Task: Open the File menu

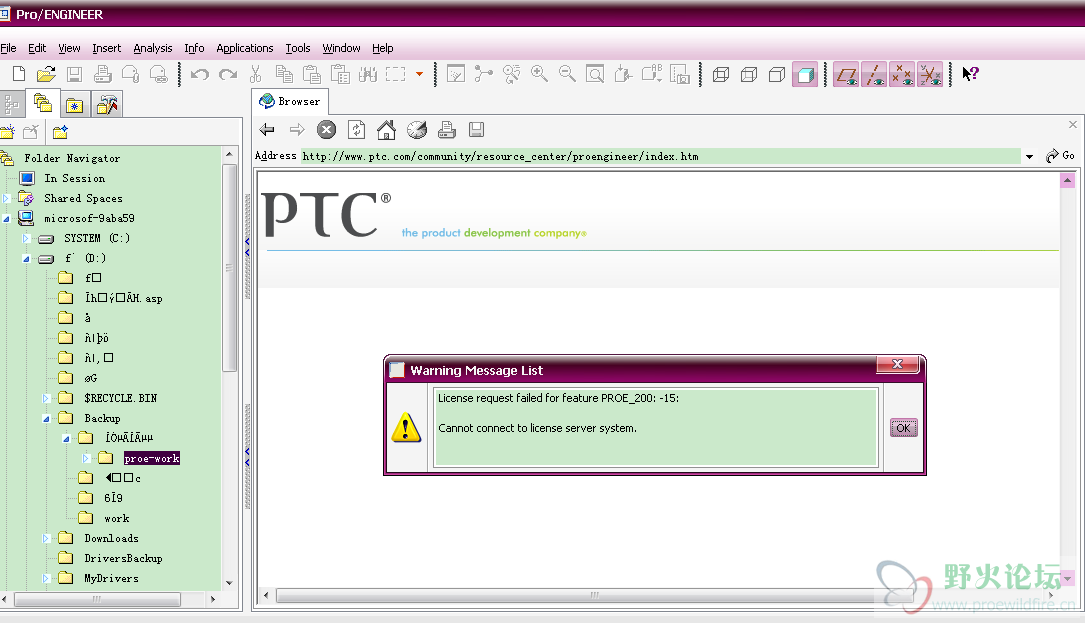Action: [x=8, y=48]
